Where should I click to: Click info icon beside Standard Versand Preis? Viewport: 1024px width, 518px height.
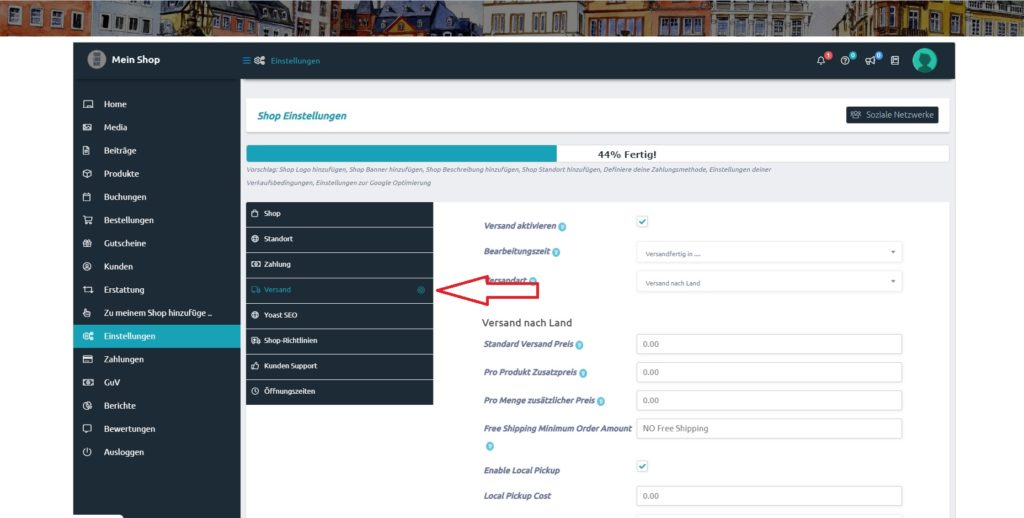[579, 345]
